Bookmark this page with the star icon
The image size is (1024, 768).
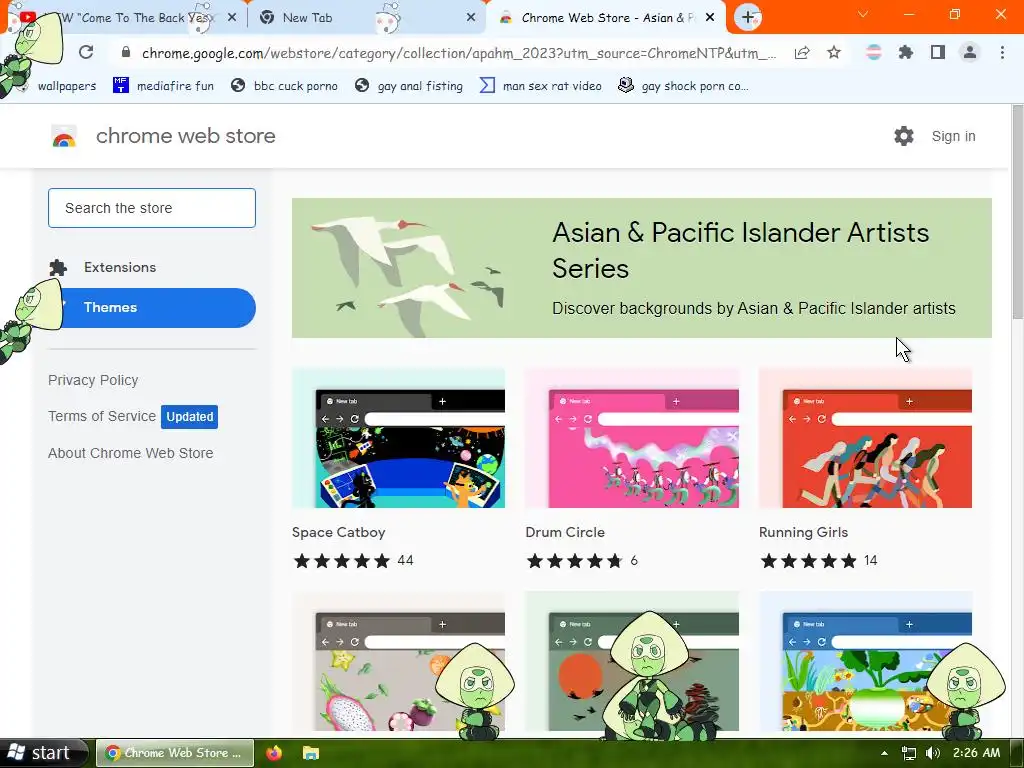pos(834,52)
